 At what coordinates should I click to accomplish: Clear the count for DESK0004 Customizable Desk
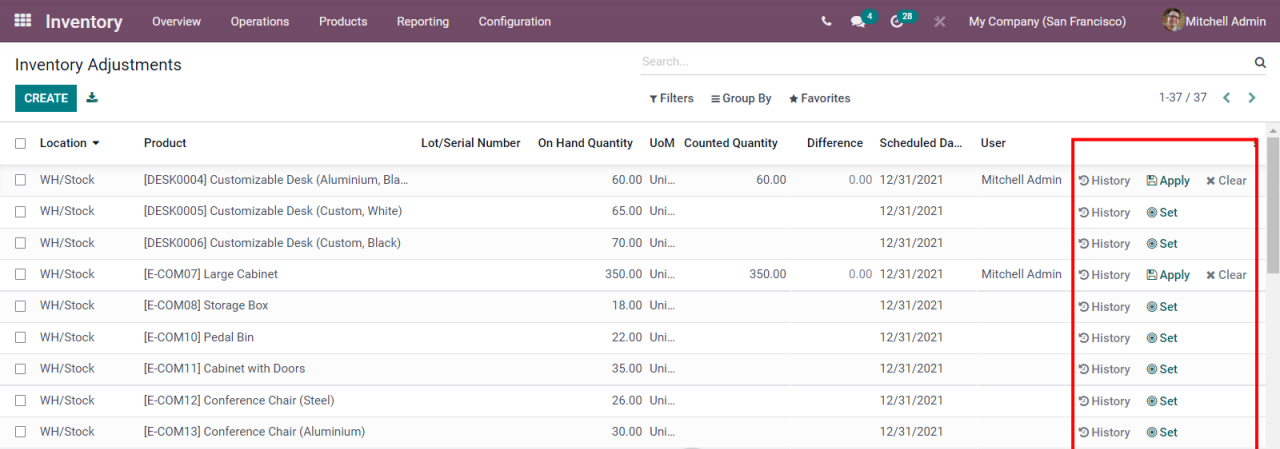point(1226,181)
